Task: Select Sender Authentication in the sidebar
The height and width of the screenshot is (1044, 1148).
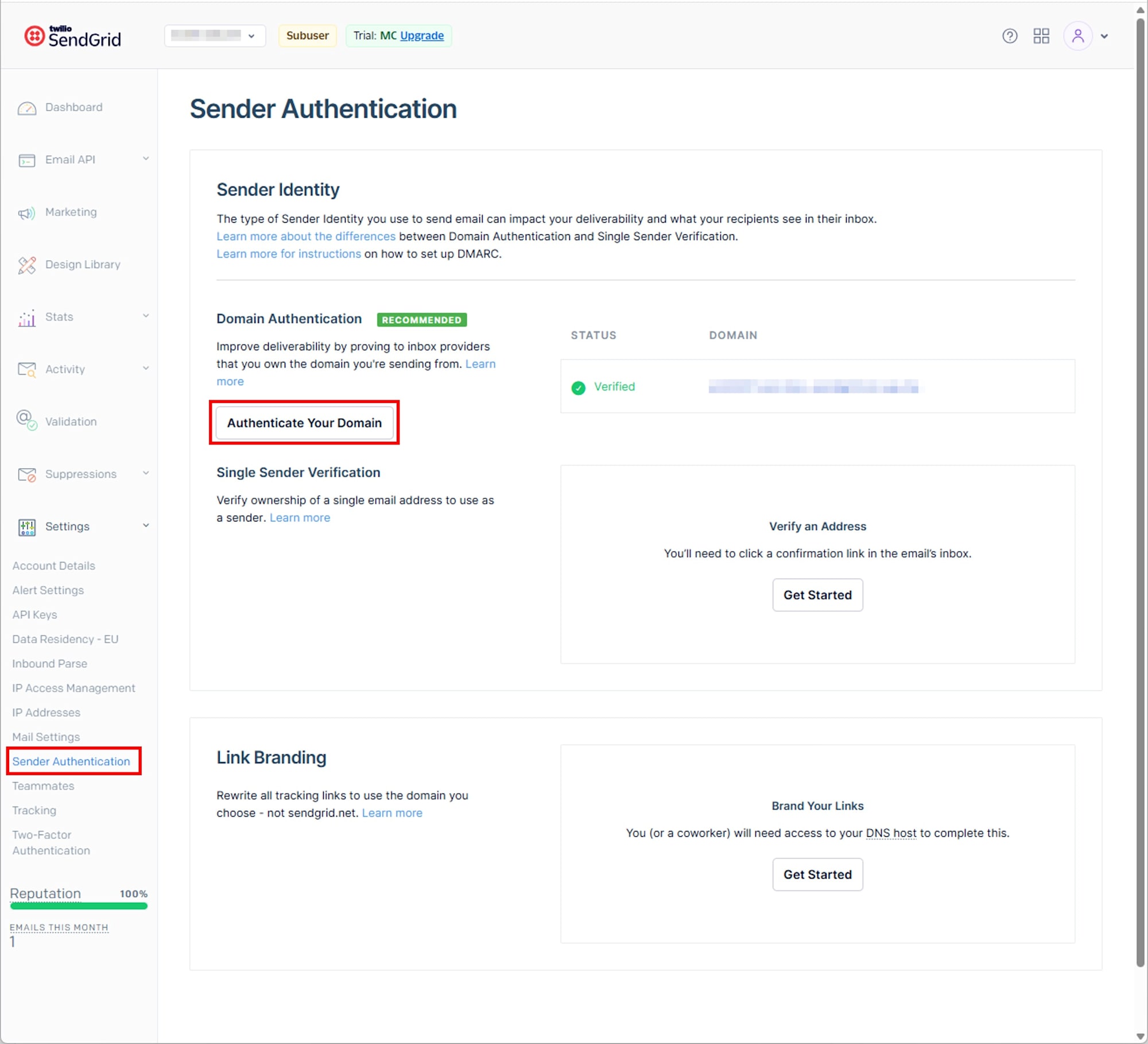Action: (71, 761)
